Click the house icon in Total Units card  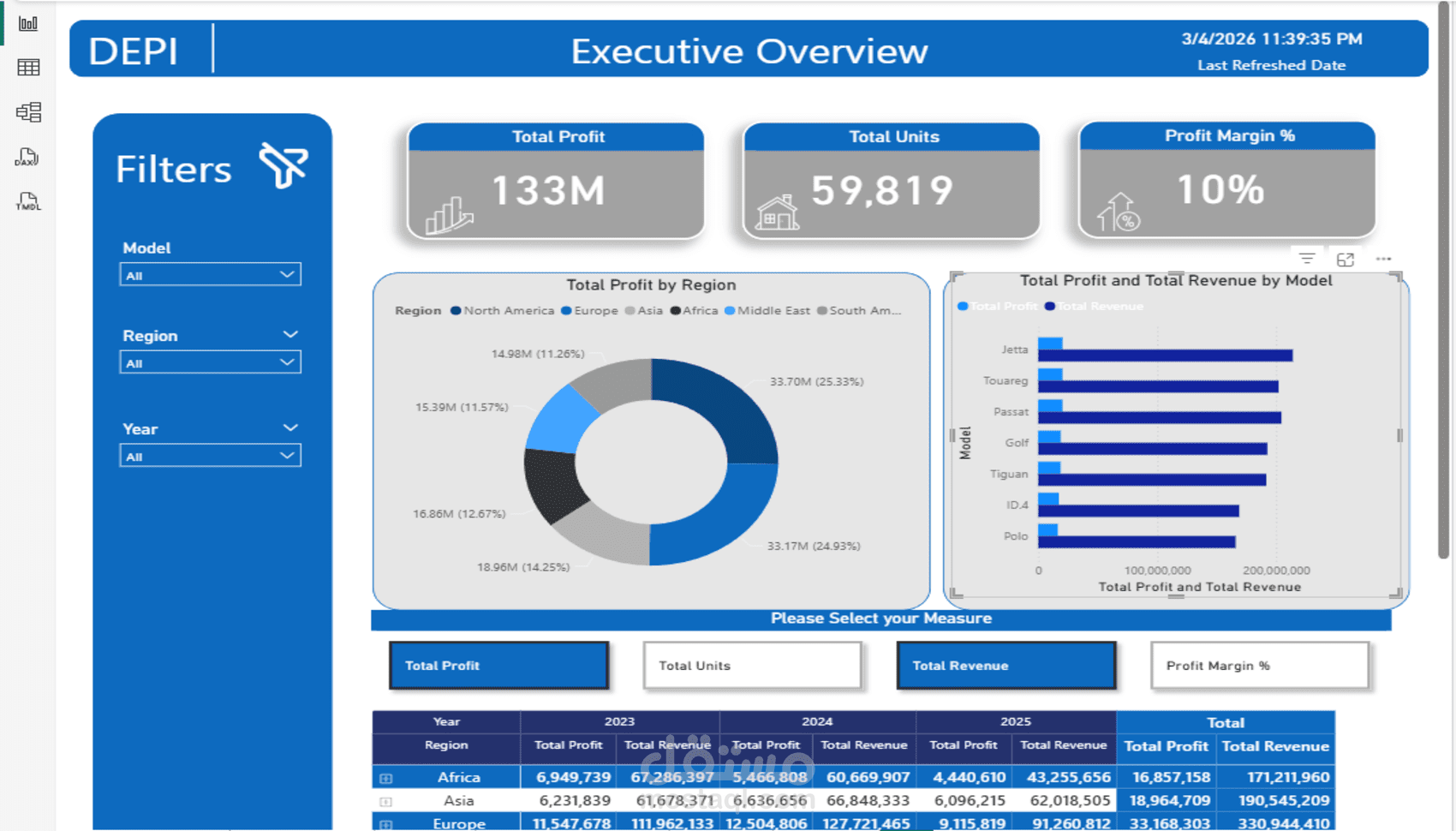[x=777, y=212]
